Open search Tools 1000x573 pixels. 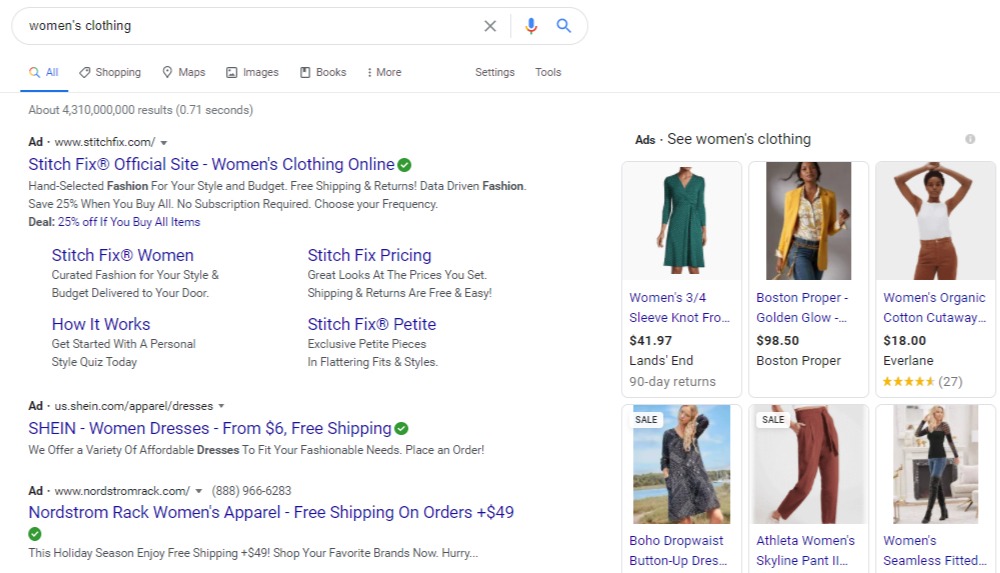[x=548, y=73]
